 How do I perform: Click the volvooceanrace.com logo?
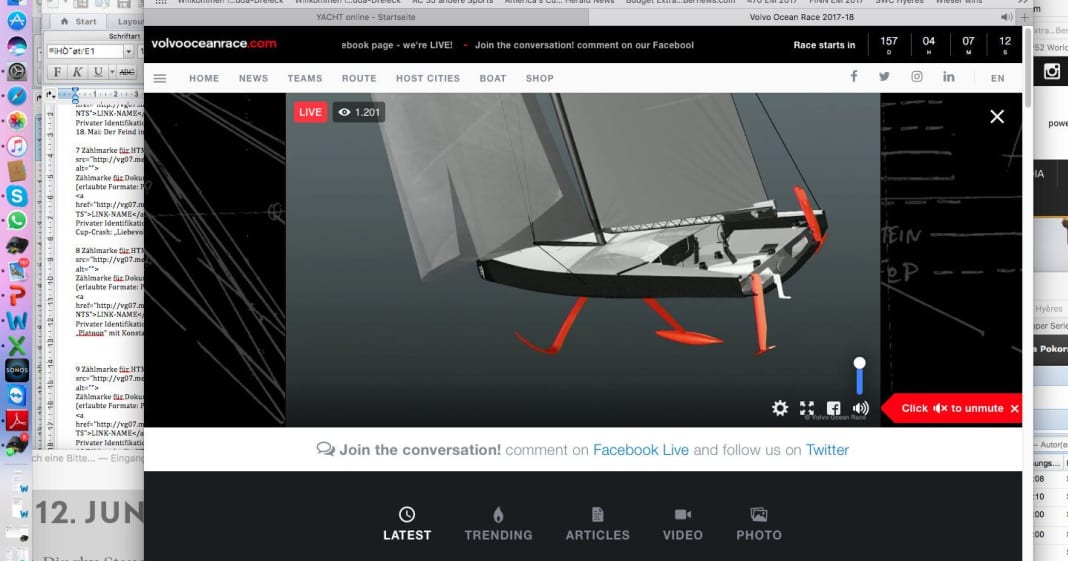(214, 44)
